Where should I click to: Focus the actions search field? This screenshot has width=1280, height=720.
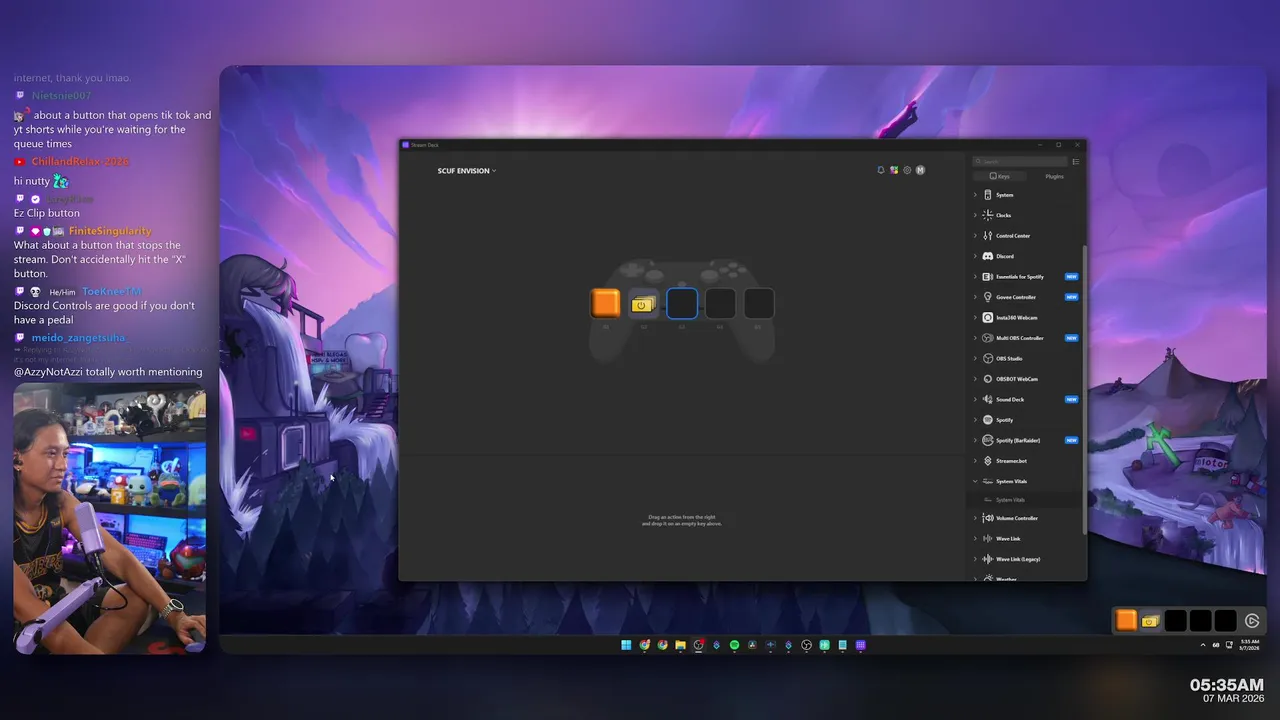pos(1021,161)
